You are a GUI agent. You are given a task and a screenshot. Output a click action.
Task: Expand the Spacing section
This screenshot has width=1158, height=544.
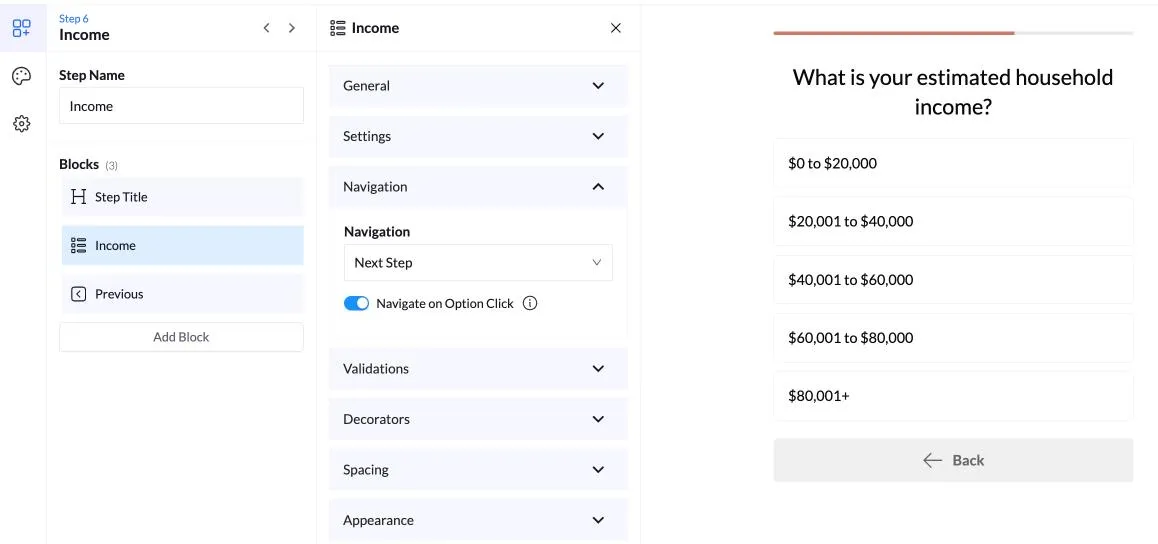[479, 469]
